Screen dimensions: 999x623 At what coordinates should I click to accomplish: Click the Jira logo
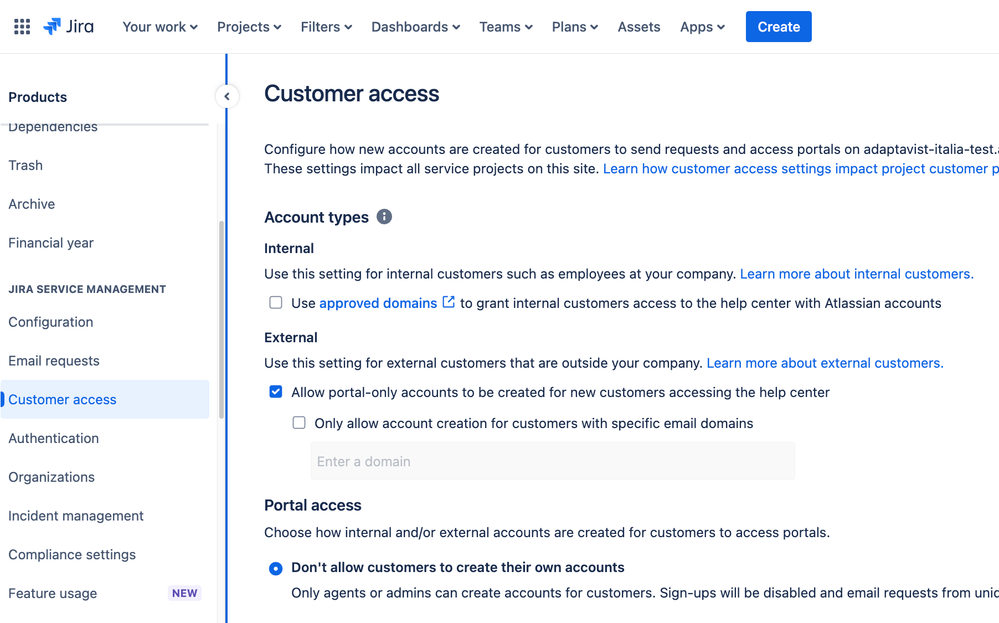tap(68, 27)
